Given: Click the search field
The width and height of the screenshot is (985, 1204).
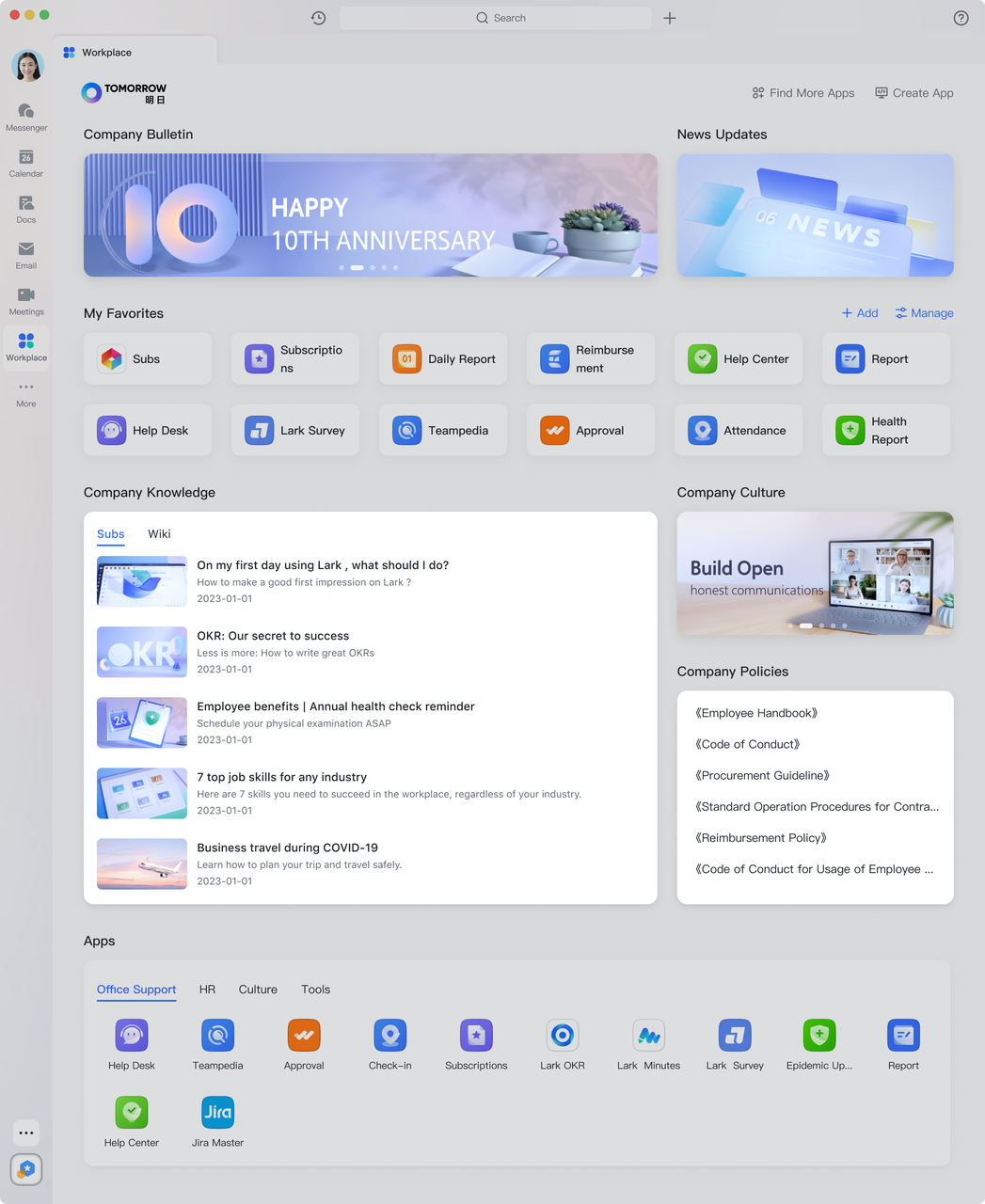Looking at the screenshot, I should tap(496, 18).
